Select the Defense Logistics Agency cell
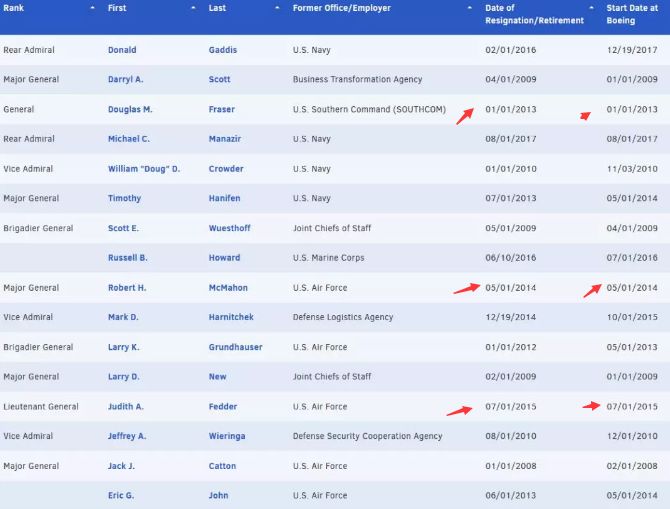The image size is (670, 509). pyautogui.click(x=343, y=317)
